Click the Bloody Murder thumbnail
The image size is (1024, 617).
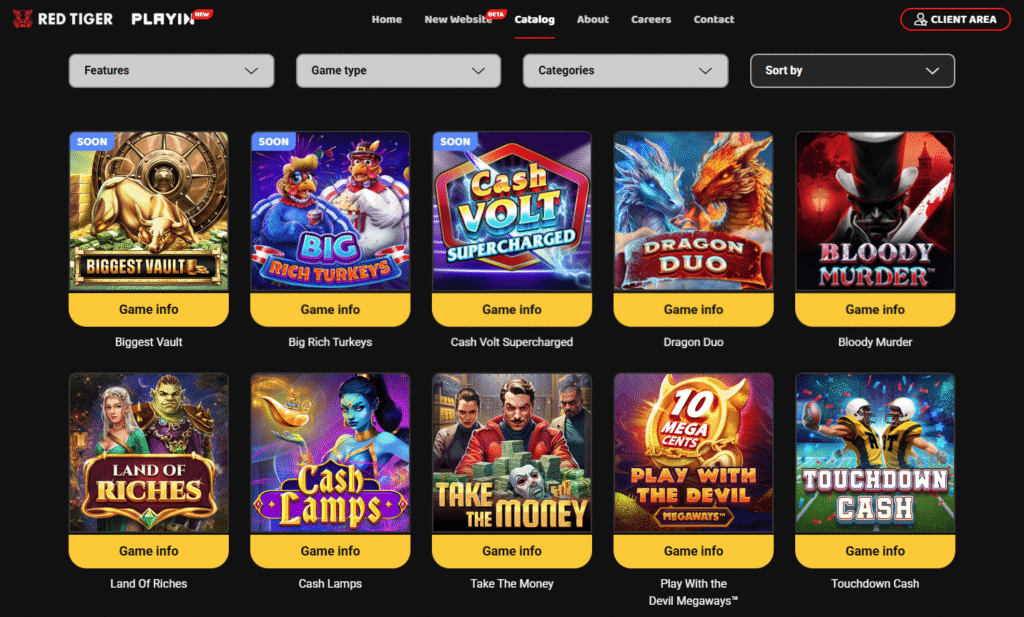(x=875, y=211)
